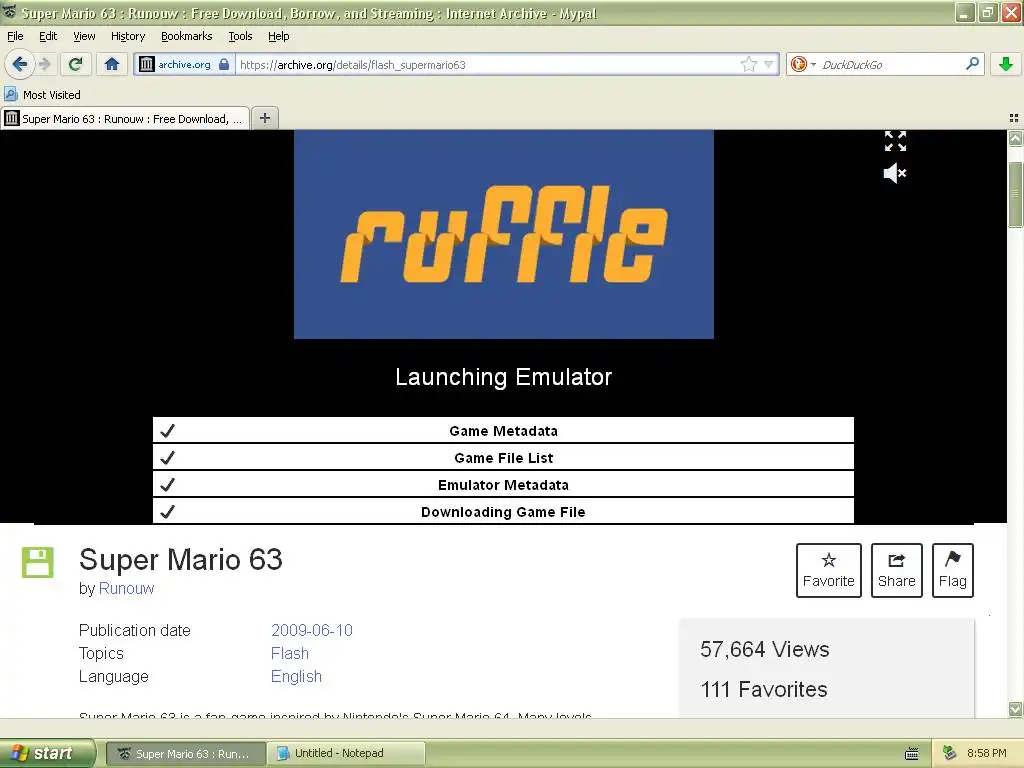This screenshot has width=1024, height=768.
Task: Click the 57,664 Views text
Action: click(x=765, y=649)
